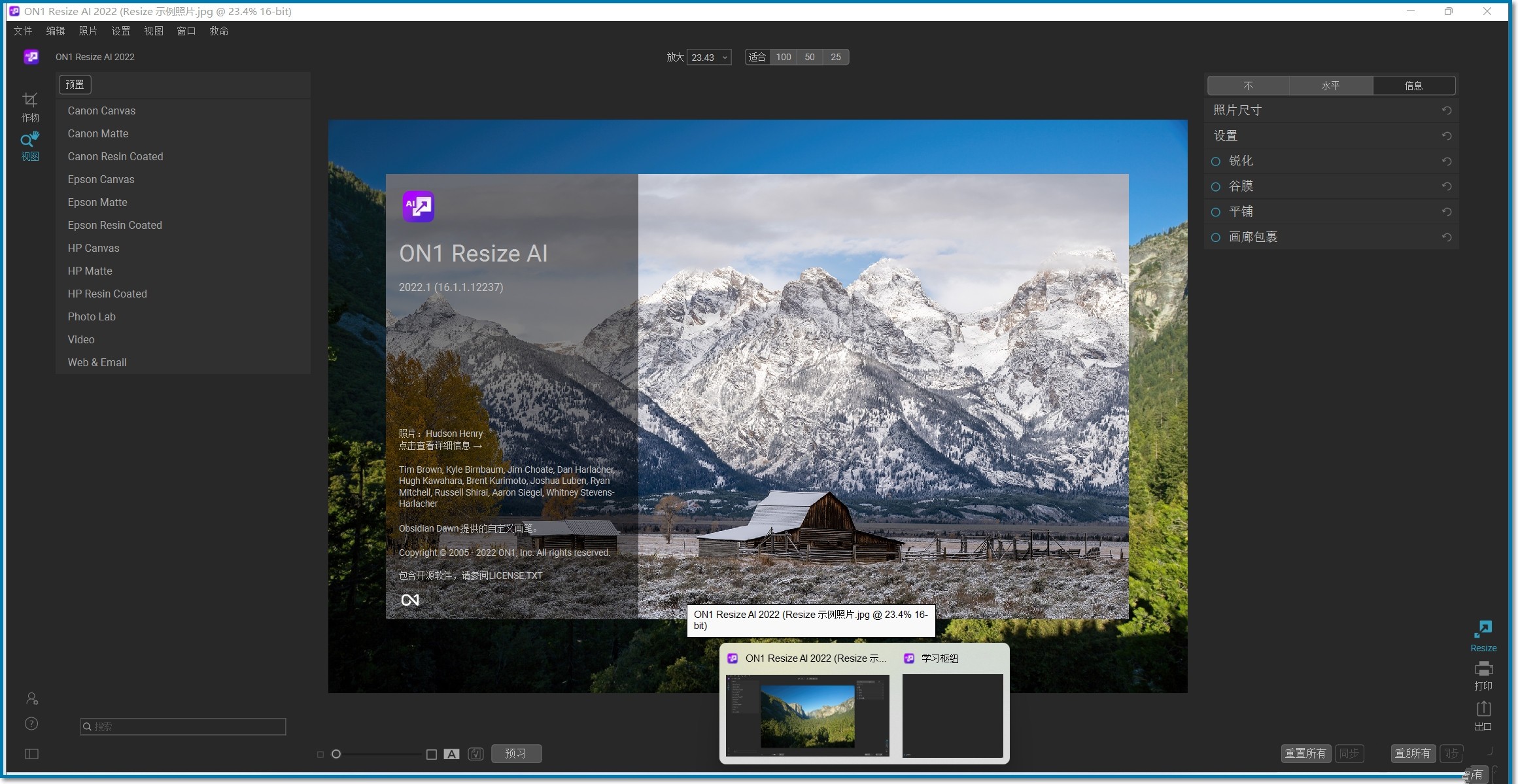
Task: Set zoom to 100 percent button
Action: [x=784, y=58]
